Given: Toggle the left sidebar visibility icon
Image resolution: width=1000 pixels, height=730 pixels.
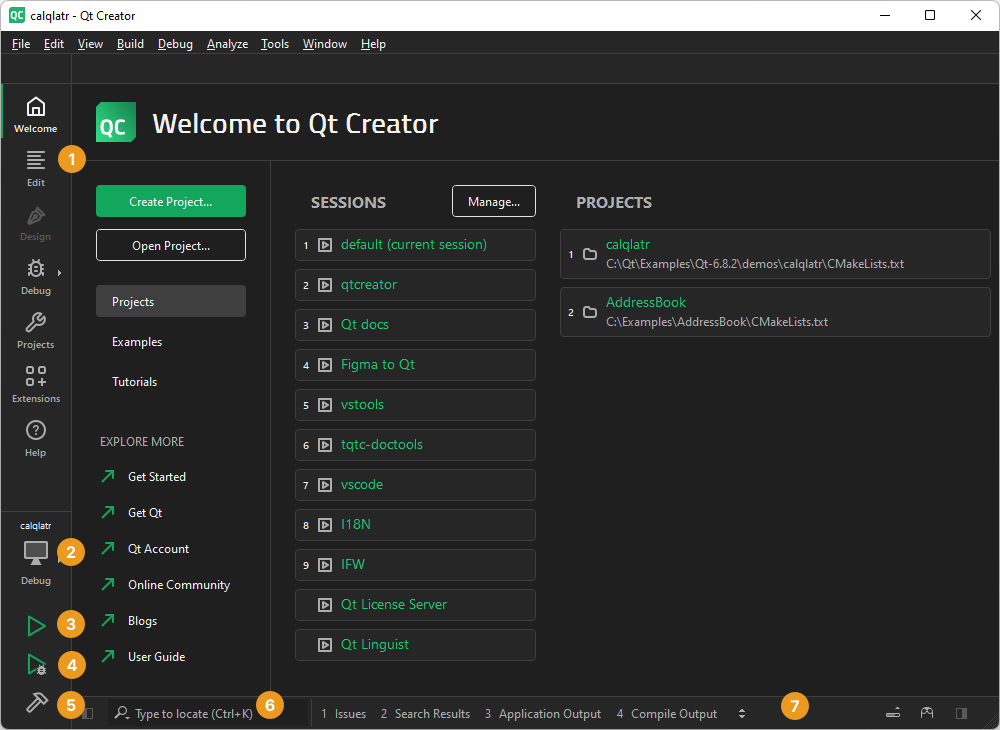Looking at the screenshot, I should pos(89,713).
